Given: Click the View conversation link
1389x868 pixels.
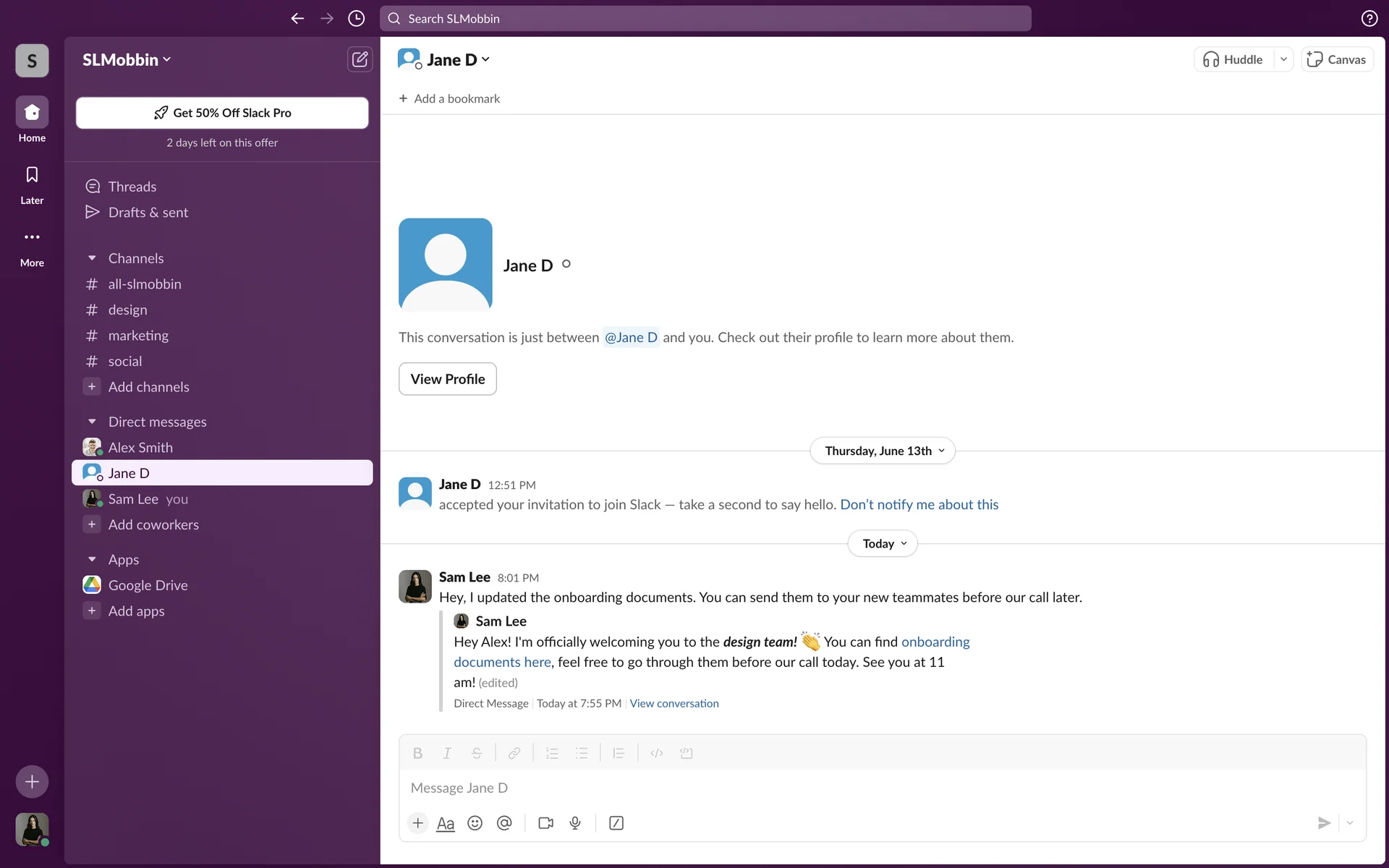Looking at the screenshot, I should [x=674, y=703].
